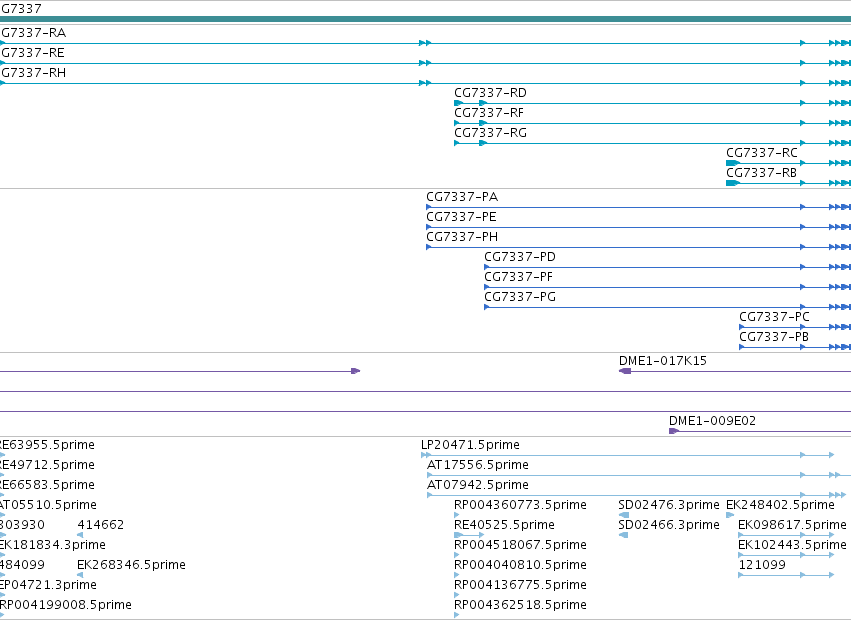The image size is (851, 620).
Task: Open EST EK098617.5prime
Action: click(x=792, y=525)
